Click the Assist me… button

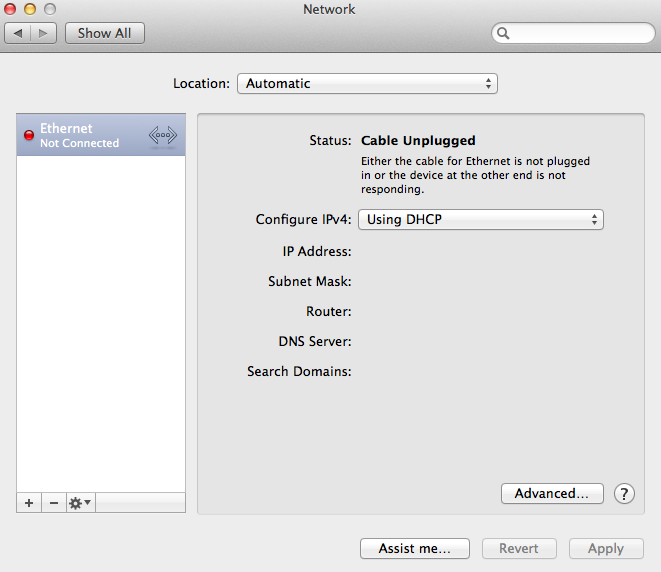[415, 548]
